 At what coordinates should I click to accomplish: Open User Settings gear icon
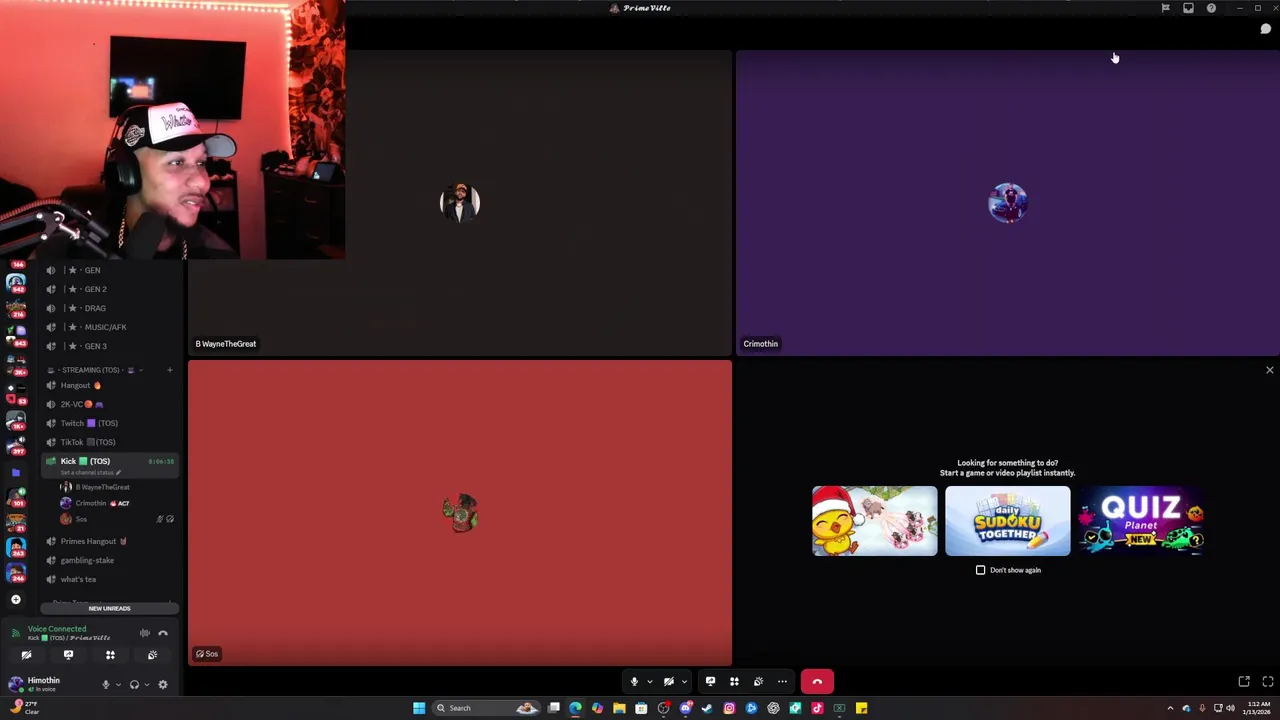tap(163, 685)
